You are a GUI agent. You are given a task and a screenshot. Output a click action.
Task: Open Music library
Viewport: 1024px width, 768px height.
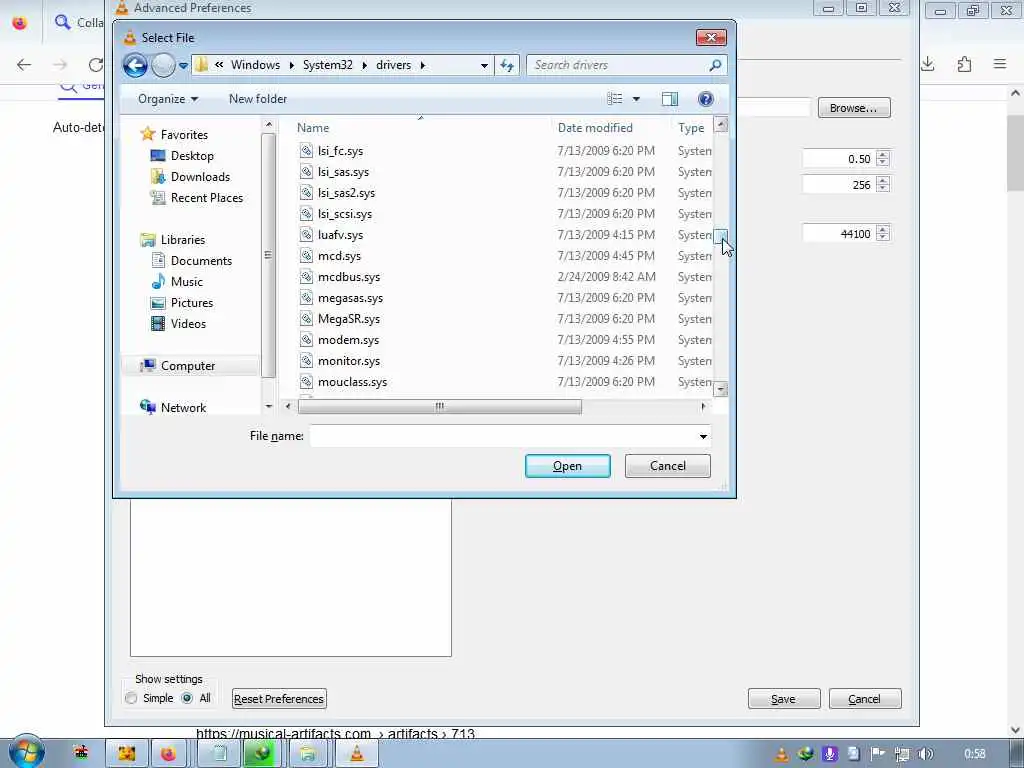(187, 281)
